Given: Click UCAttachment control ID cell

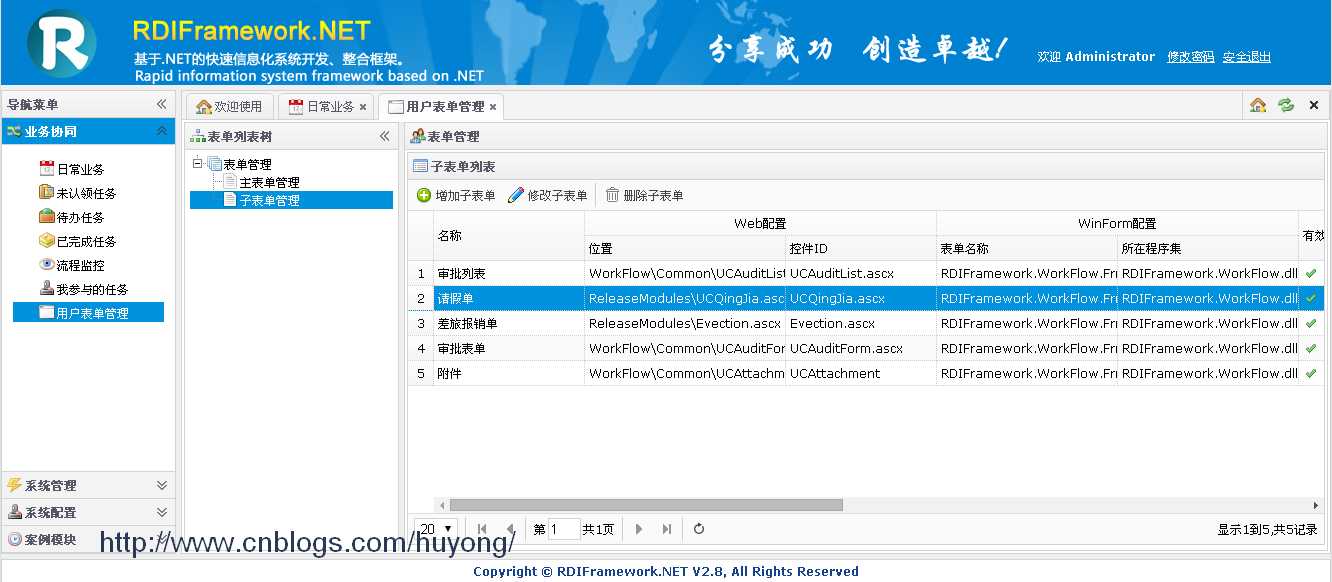Looking at the screenshot, I should [x=861, y=373].
